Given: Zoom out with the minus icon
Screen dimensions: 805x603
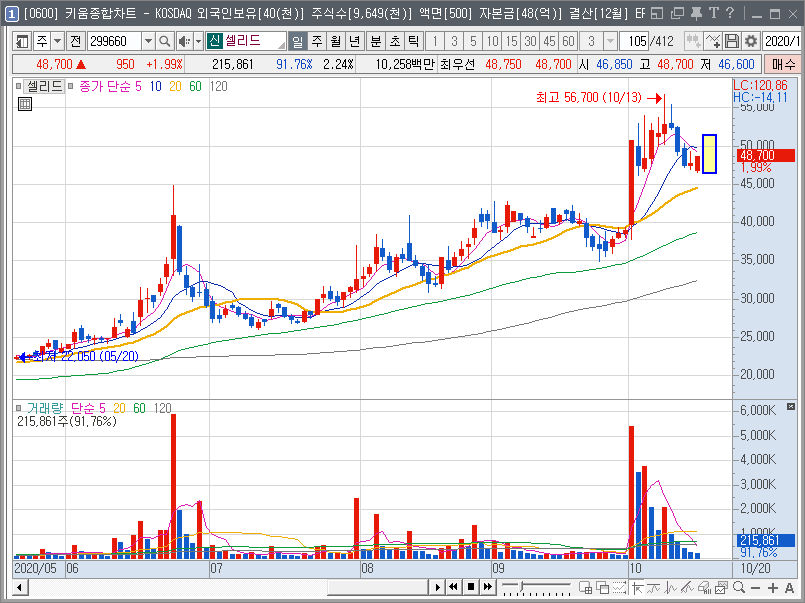Looking at the screenshot, I should [x=755, y=587].
